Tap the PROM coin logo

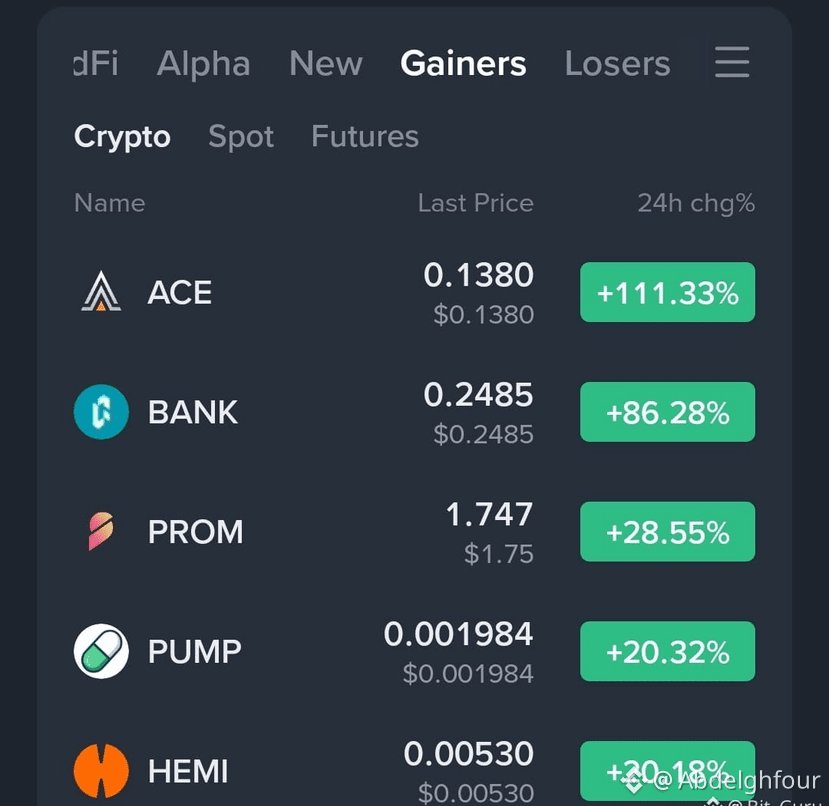(101, 531)
